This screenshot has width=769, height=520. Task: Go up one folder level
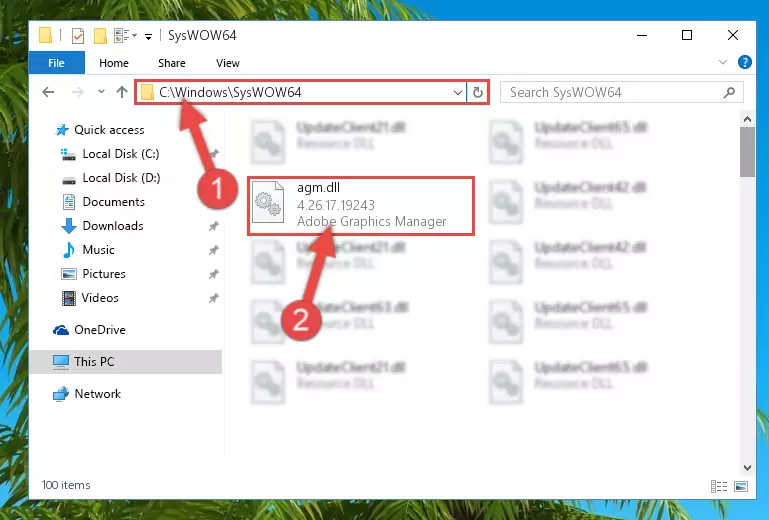(x=122, y=92)
